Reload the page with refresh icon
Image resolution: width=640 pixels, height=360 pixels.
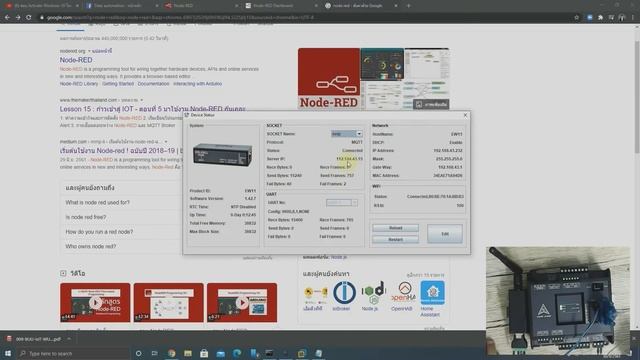coord(29,18)
